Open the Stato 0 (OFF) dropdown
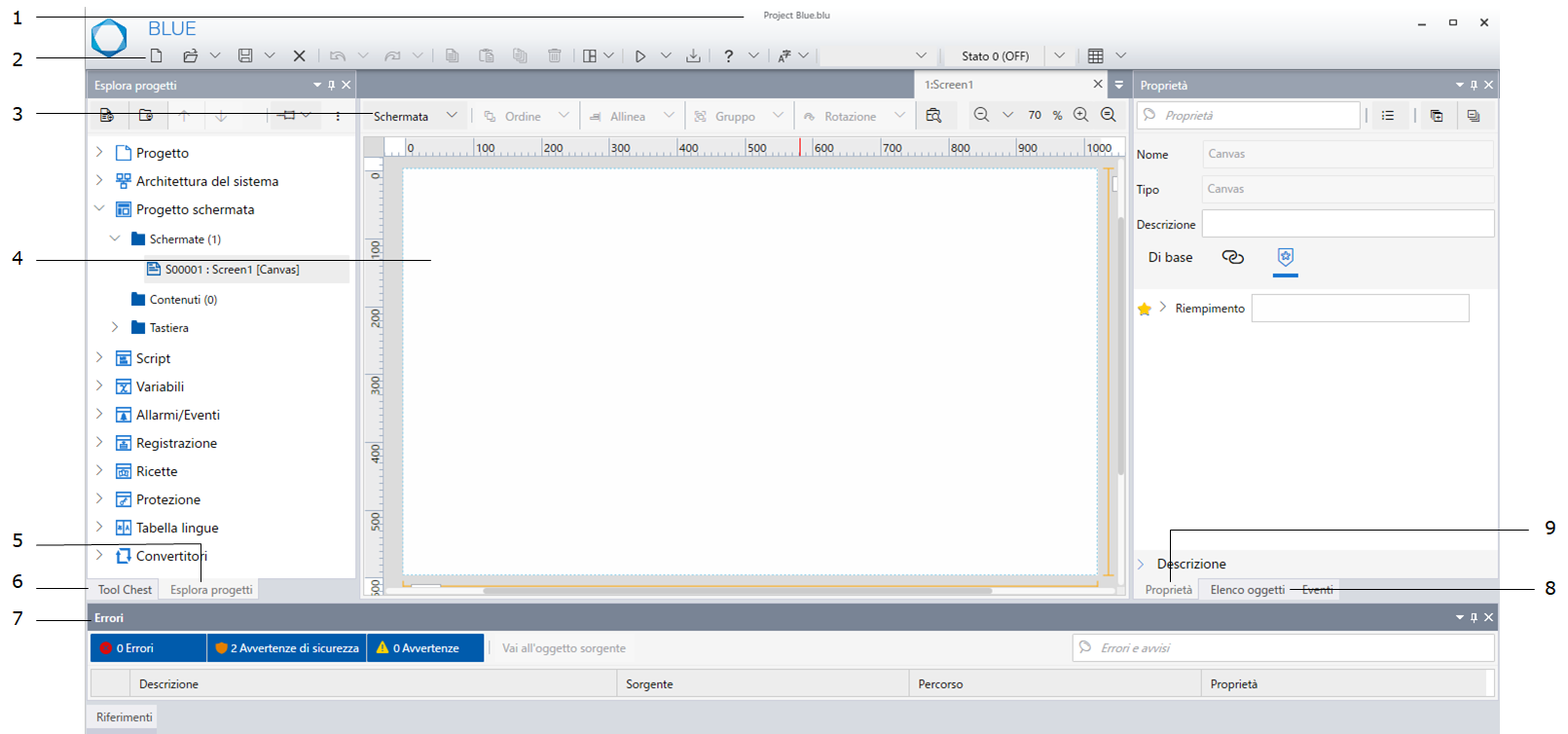 click(1059, 55)
